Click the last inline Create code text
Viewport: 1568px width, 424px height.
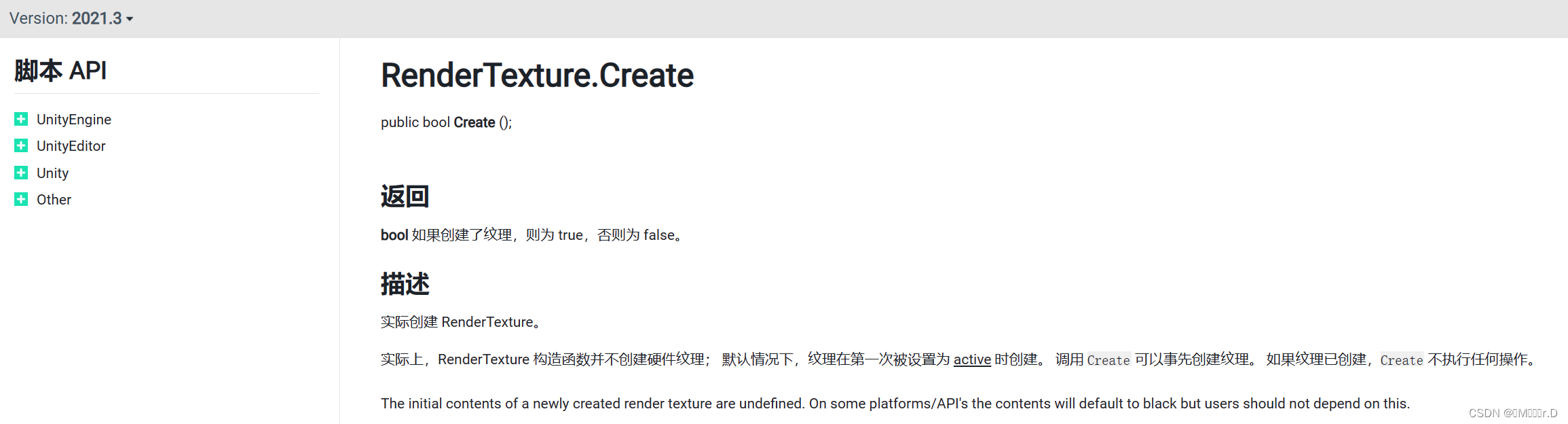tap(1401, 360)
